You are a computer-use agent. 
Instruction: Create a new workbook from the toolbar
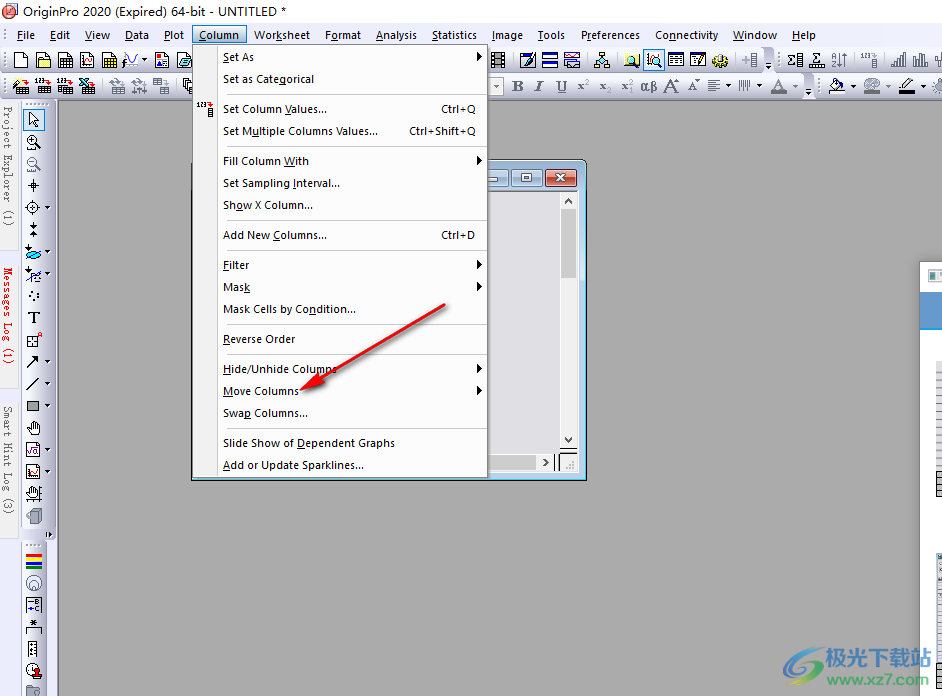(65, 60)
